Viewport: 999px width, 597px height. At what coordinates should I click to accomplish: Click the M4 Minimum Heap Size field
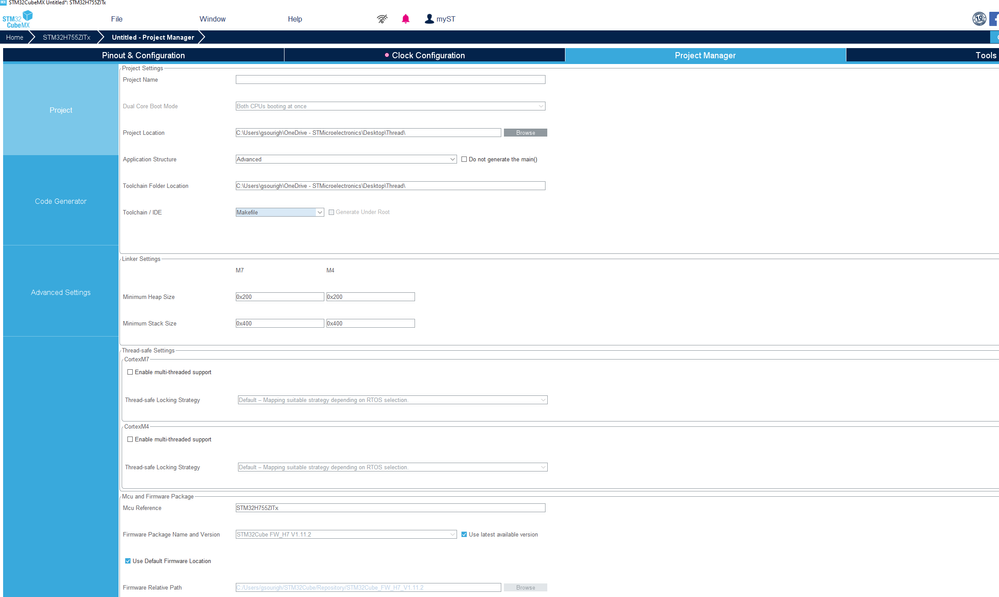370,297
